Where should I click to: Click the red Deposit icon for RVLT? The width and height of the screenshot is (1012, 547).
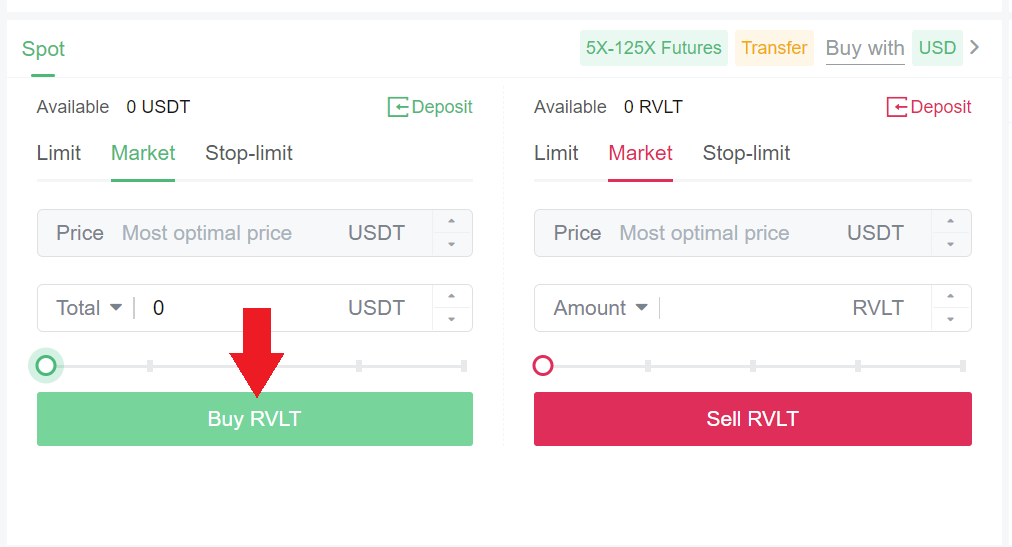click(x=897, y=107)
